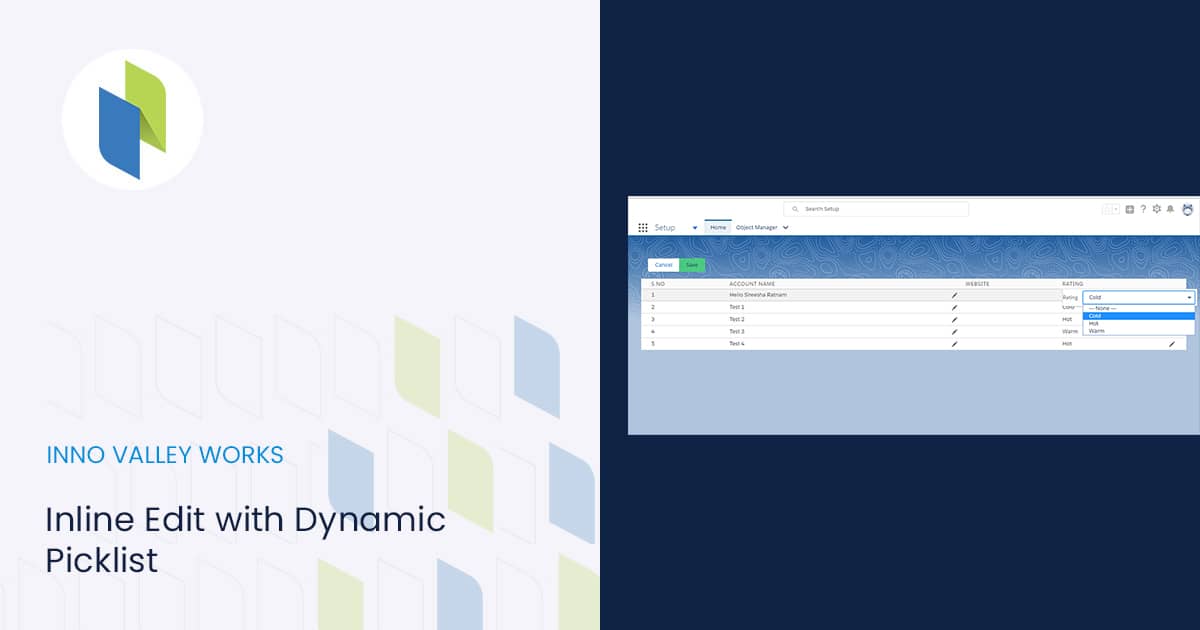Edit the rating in Test 4 row

click(x=1172, y=344)
